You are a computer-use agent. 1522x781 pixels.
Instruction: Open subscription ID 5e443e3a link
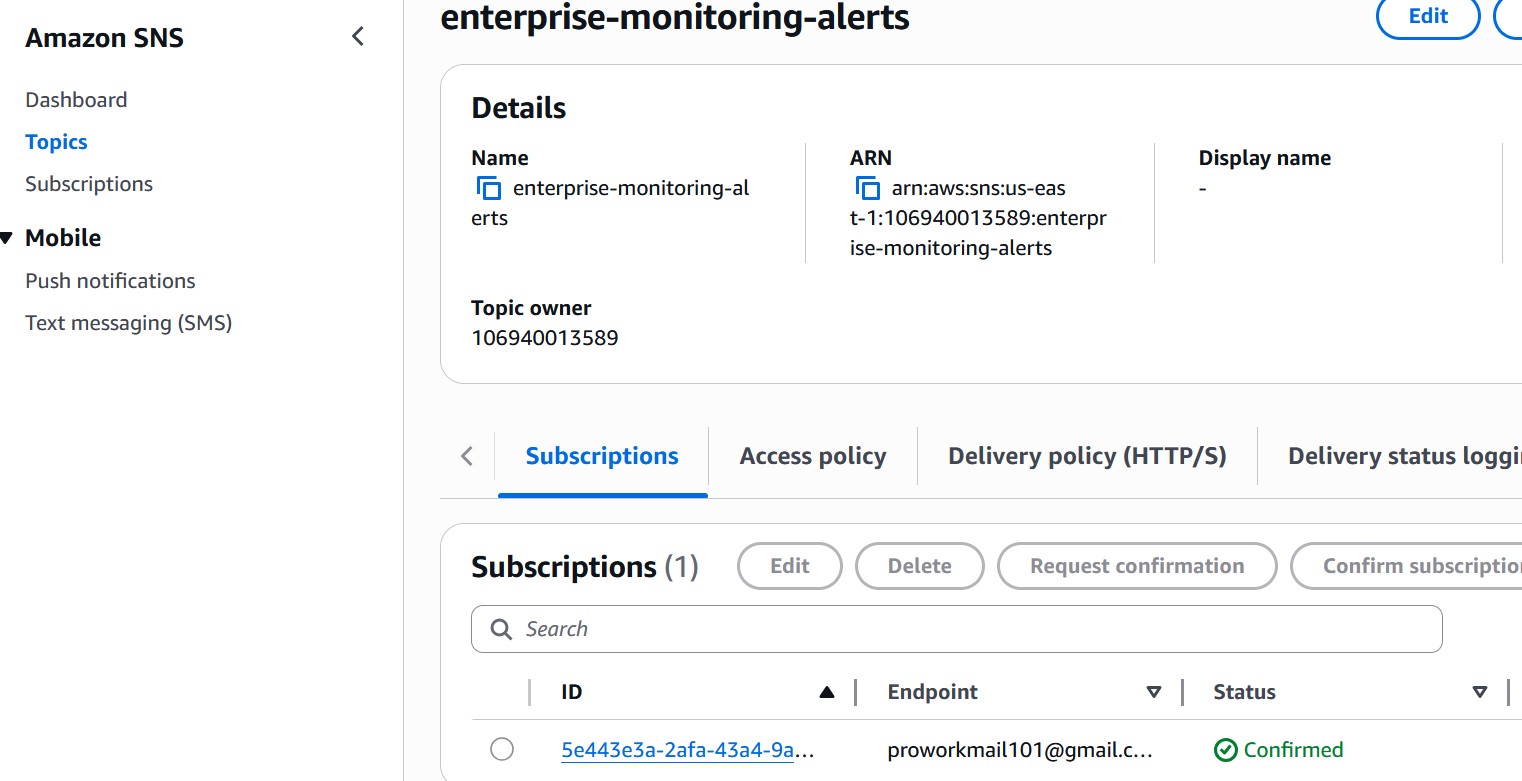pos(688,750)
